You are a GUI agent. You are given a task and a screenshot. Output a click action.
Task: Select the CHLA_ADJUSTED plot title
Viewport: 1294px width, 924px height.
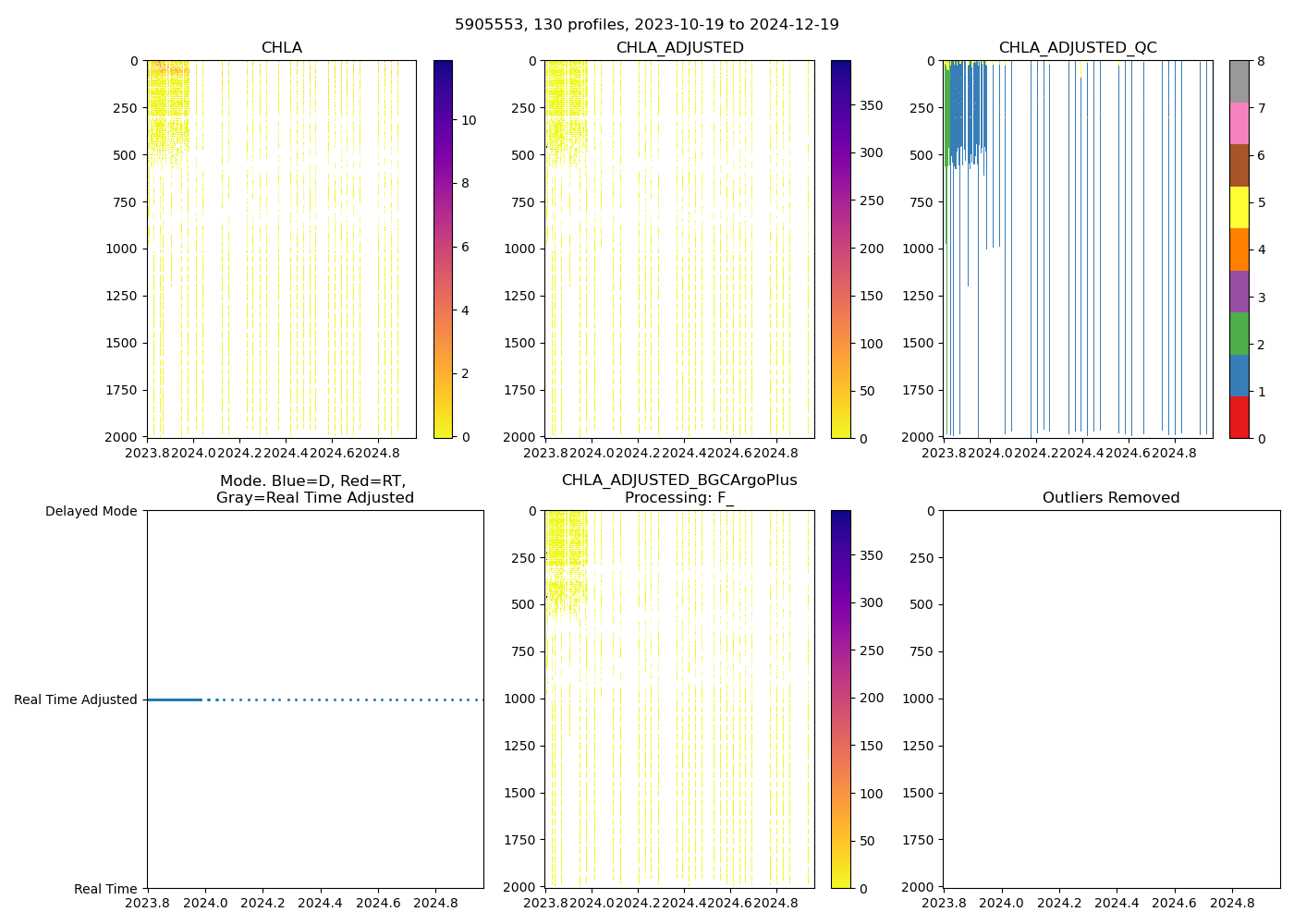coord(679,48)
